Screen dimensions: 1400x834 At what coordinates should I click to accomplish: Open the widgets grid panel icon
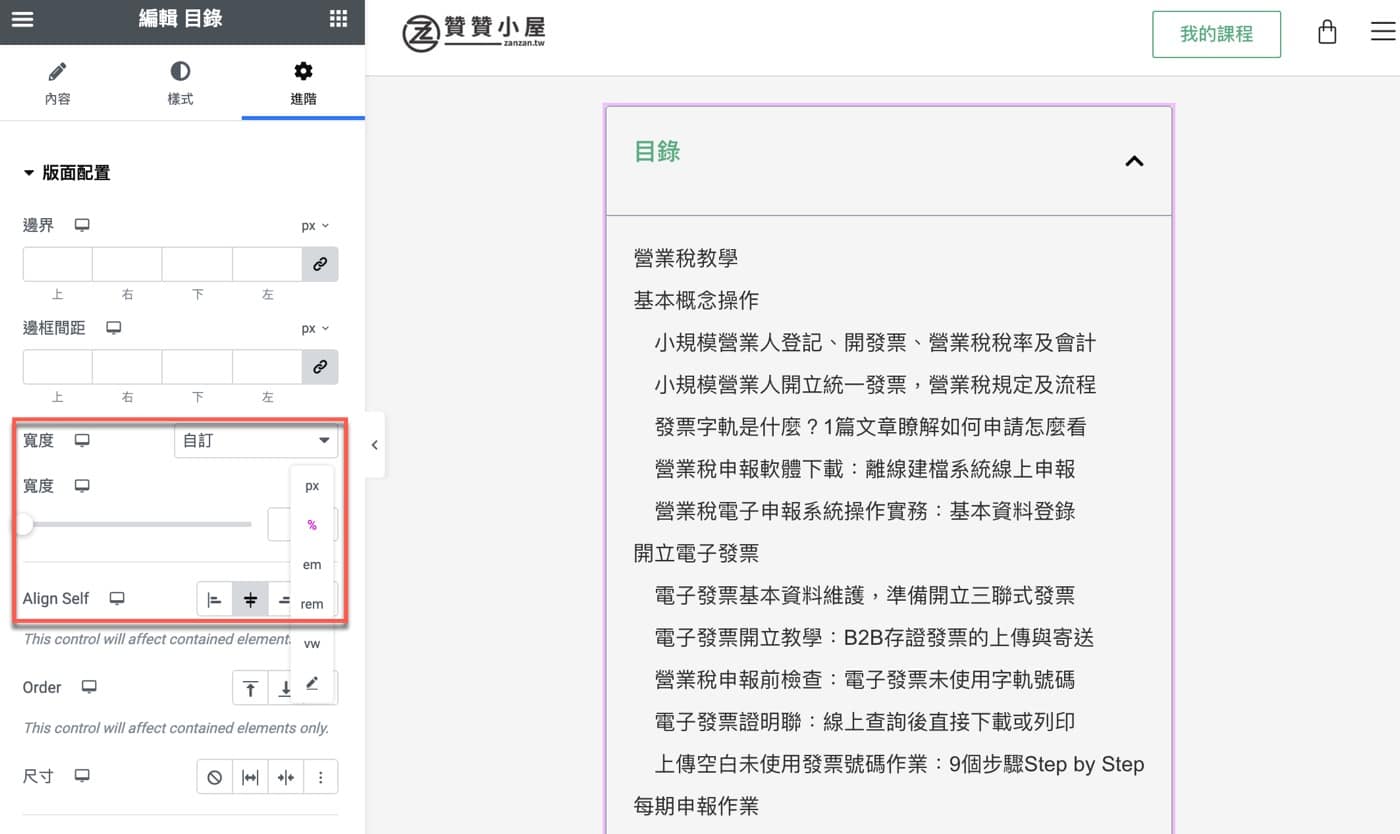point(339,19)
